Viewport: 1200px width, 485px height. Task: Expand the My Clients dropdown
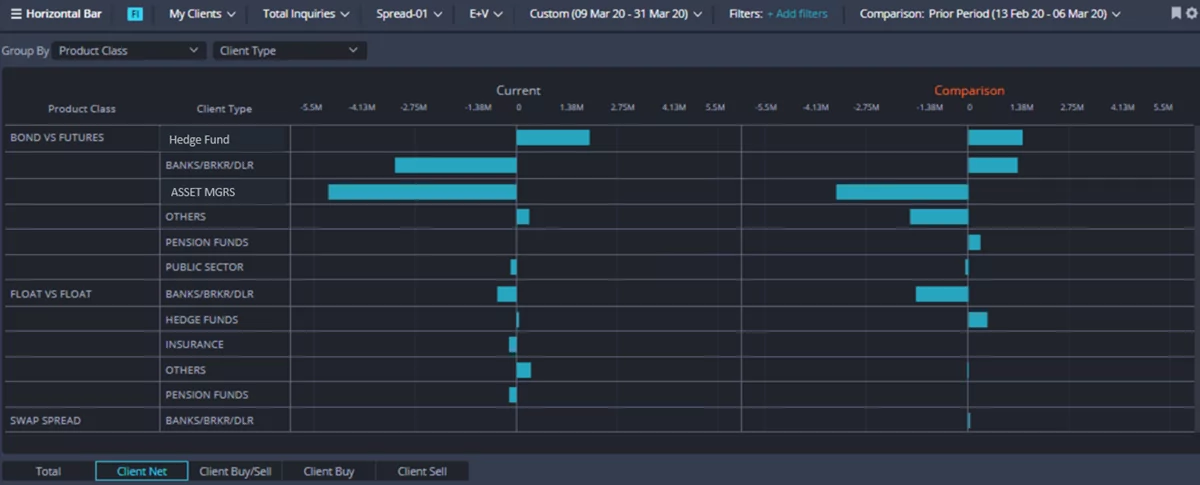pyautogui.click(x=202, y=14)
